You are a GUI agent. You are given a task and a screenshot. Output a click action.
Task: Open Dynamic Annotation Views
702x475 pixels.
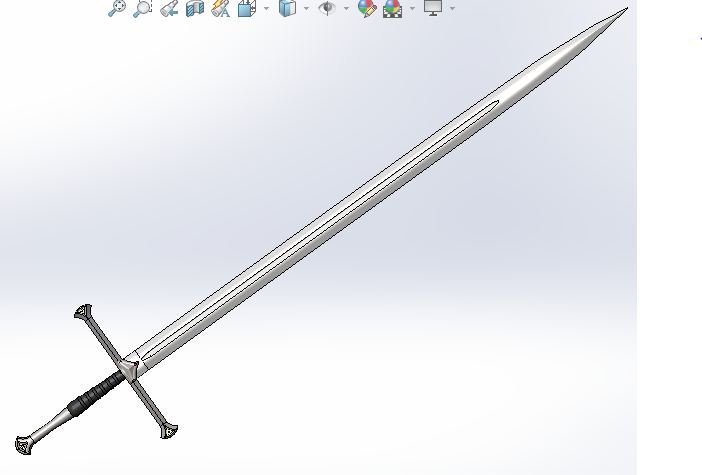coord(221,8)
